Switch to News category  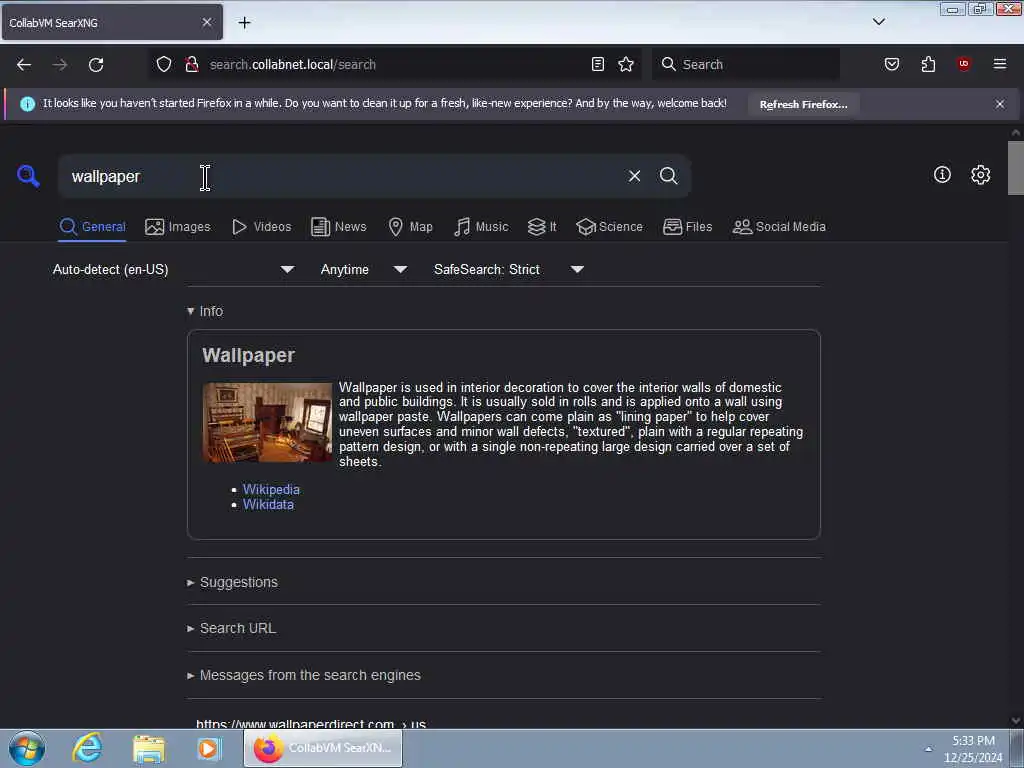point(339,227)
